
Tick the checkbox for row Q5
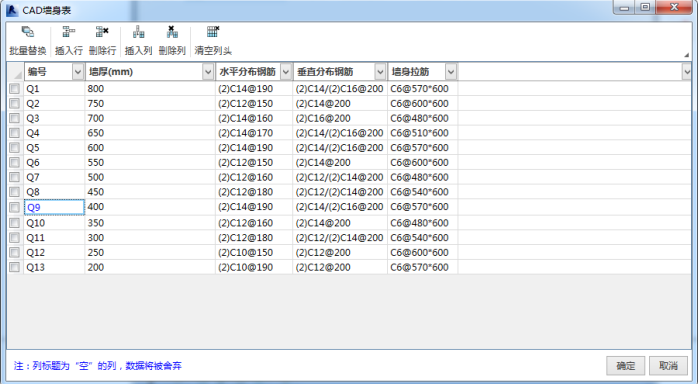pos(15,148)
